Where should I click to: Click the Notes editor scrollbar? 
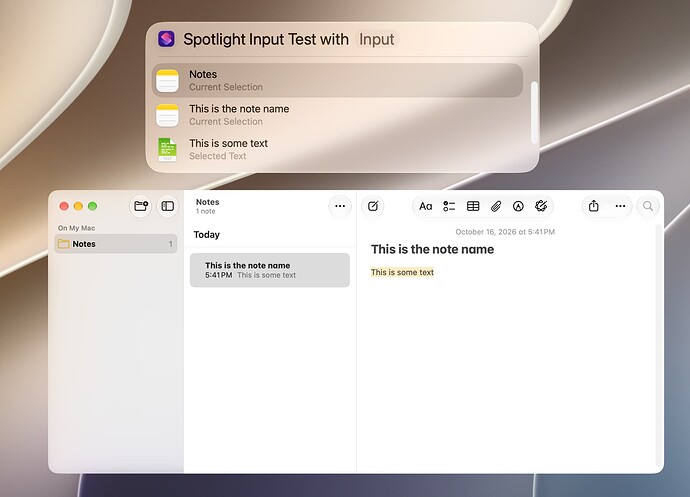[x=659, y=346]
